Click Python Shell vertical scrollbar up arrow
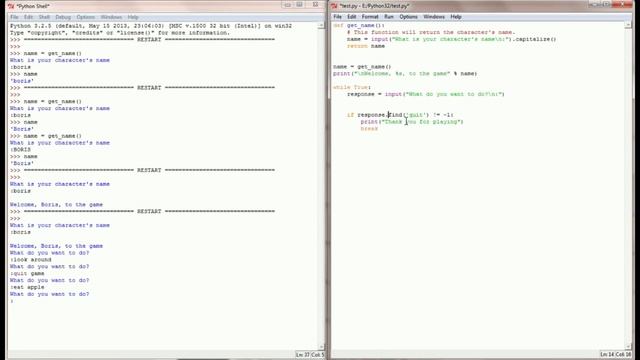The image size is (640, 360). tap(321, 26)
